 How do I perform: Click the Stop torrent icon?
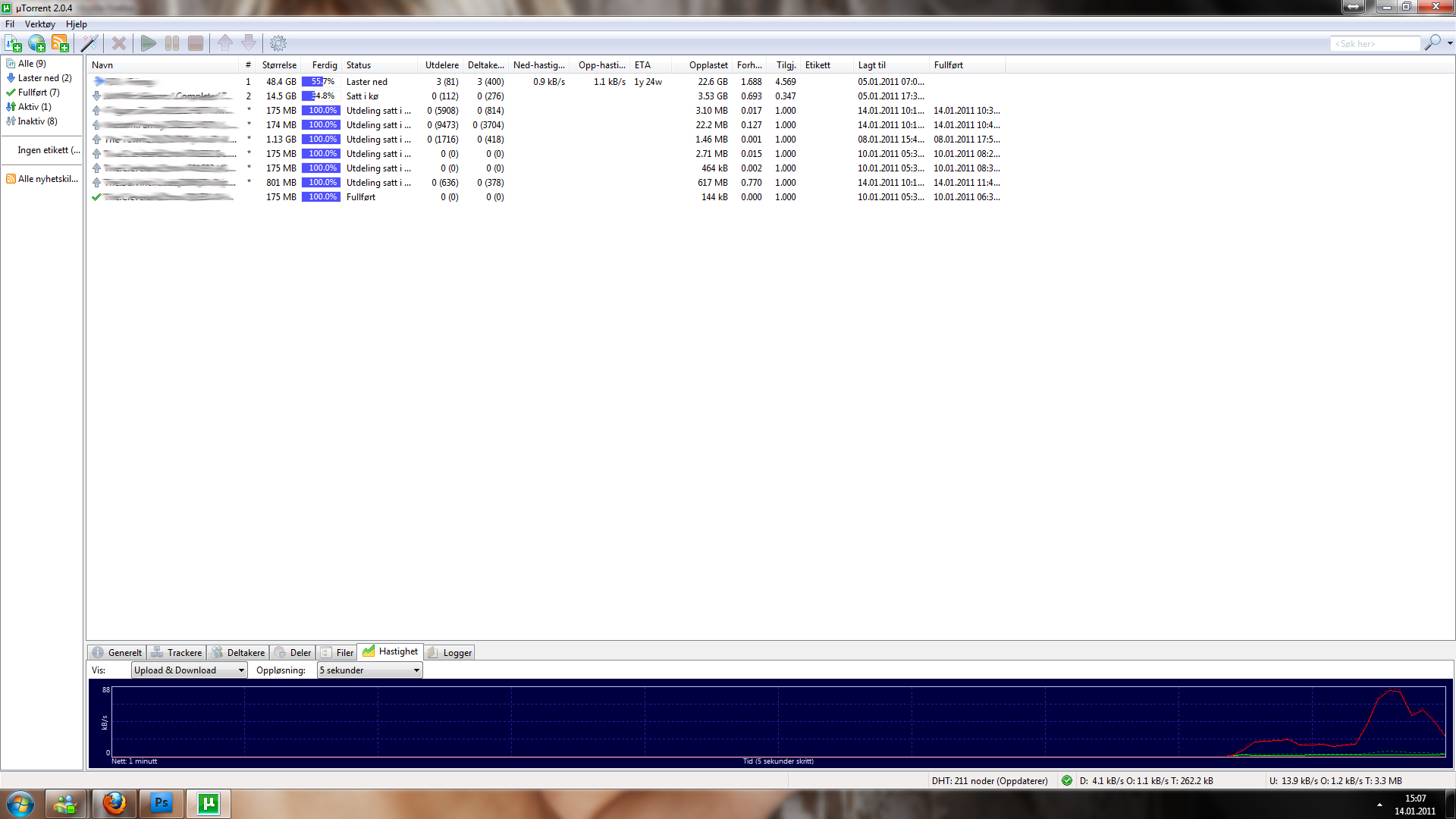(196, 43)
